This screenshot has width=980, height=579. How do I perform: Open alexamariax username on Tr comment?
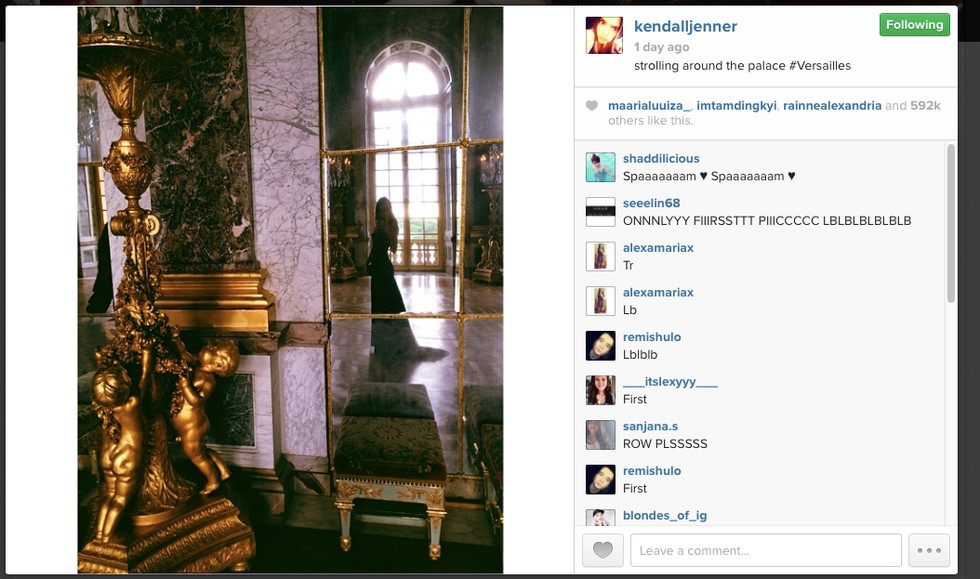[x=658, y=248]
